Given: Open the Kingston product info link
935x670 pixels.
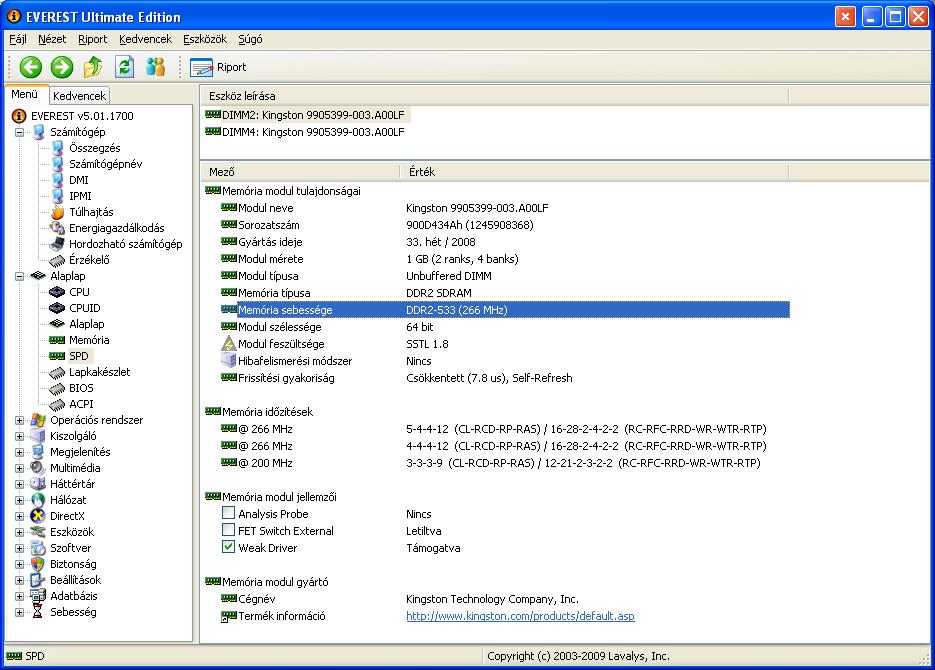Looking at the screenshot, I should 520,616.
